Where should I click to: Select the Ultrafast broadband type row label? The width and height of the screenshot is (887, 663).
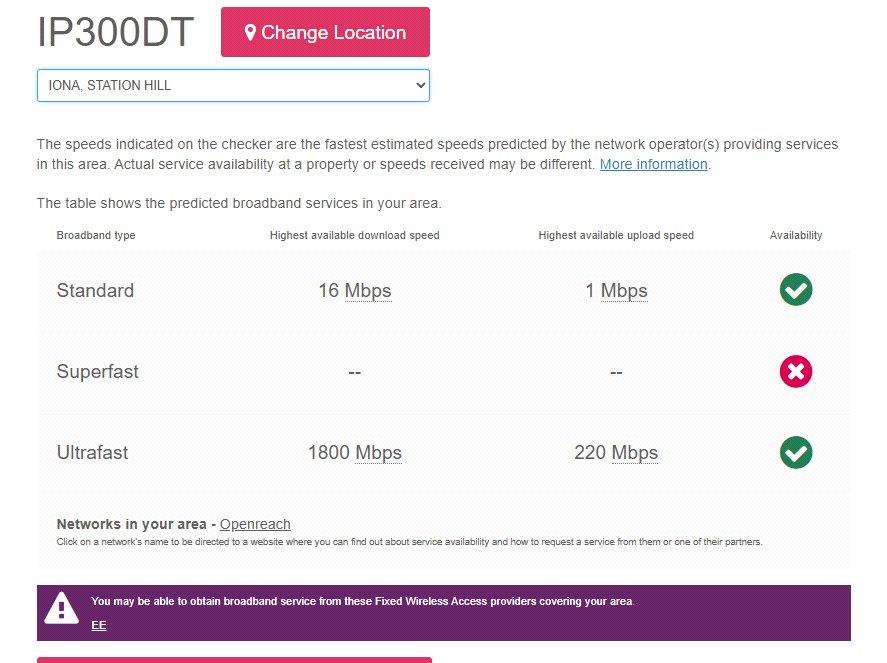point(92,453)
